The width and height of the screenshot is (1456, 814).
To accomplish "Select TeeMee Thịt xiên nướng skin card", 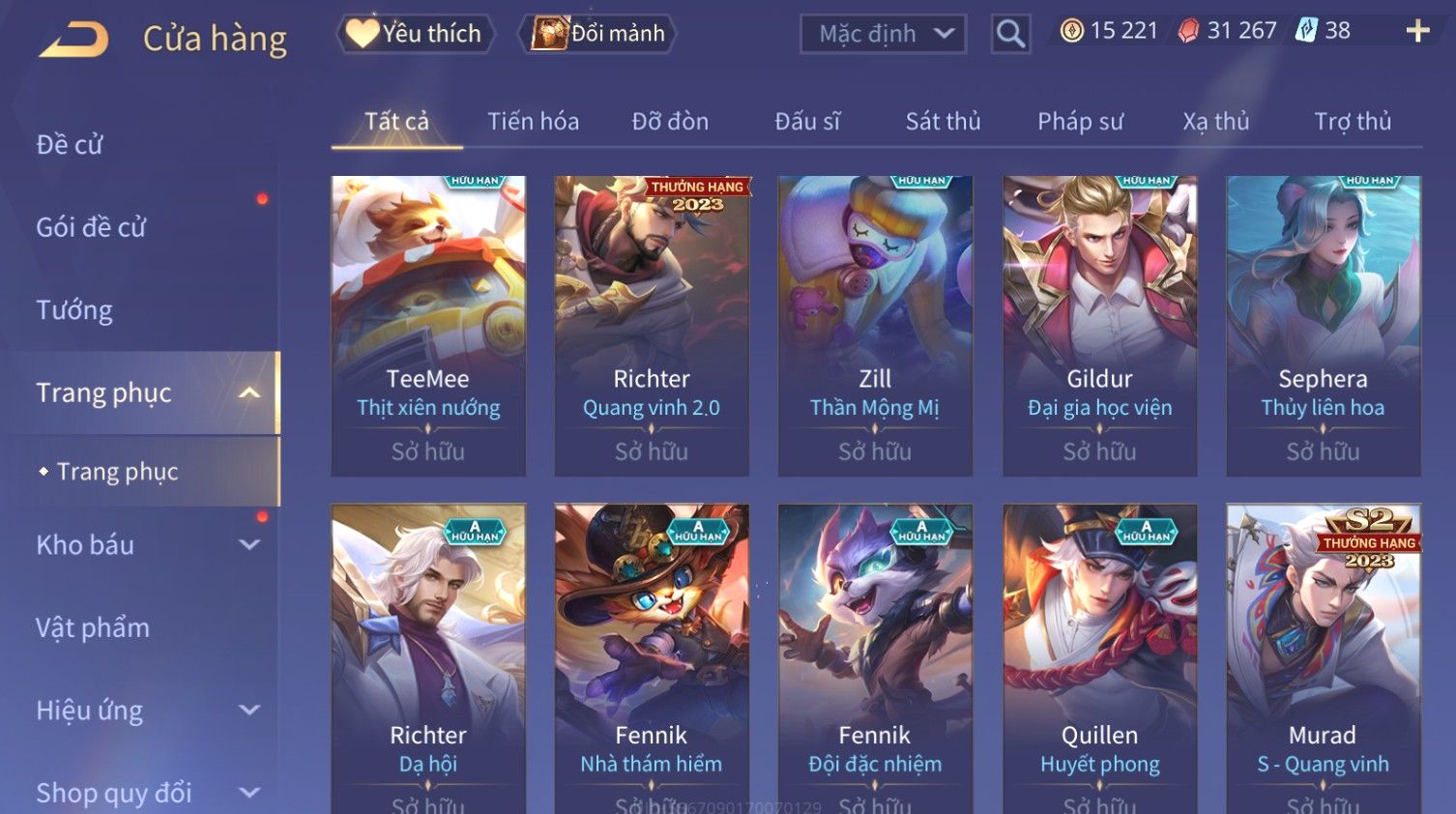I will coord(428,326).
